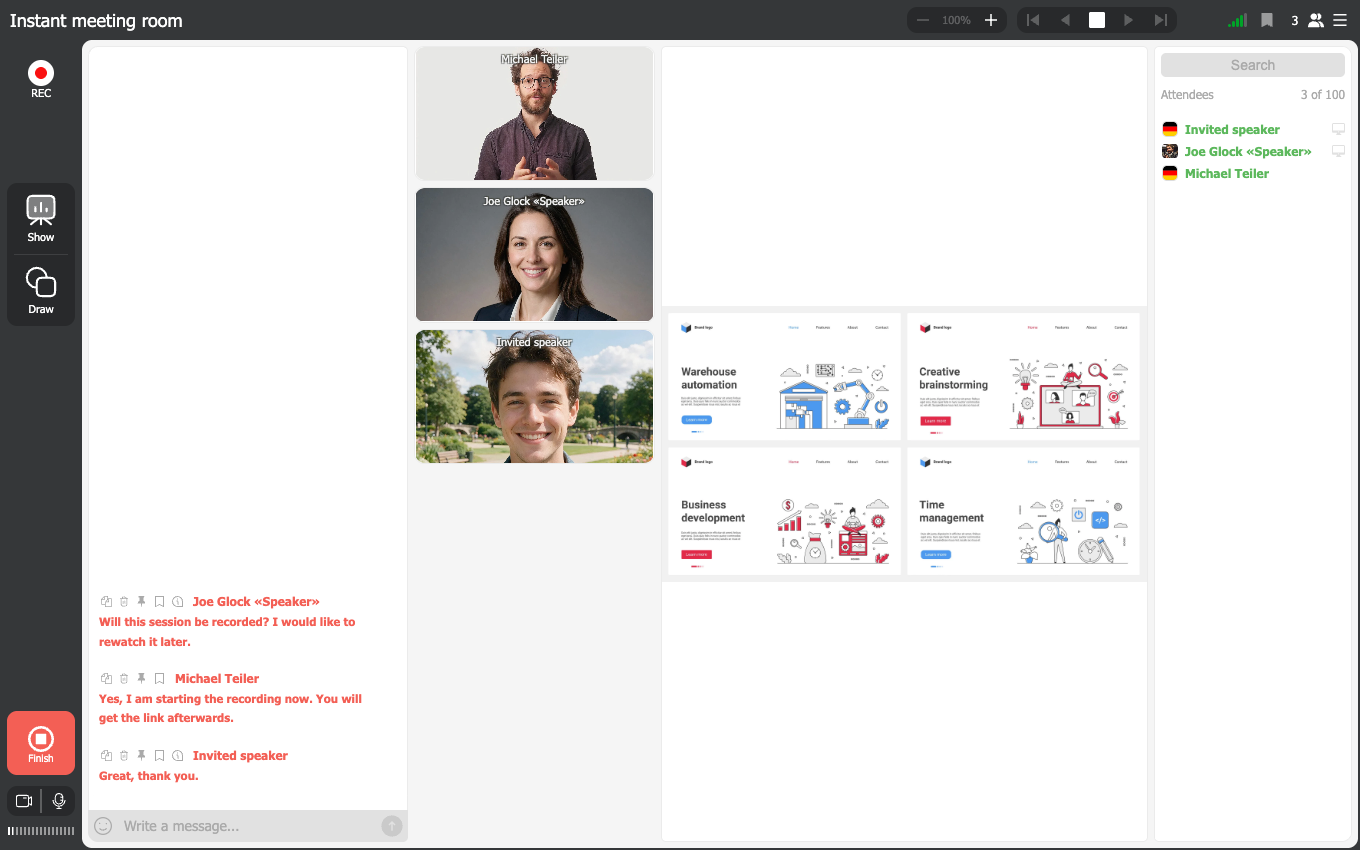Select Joe Glock «Speaker» video tile
Screen dimensions: 1360x850
click(x=534, y=254)
